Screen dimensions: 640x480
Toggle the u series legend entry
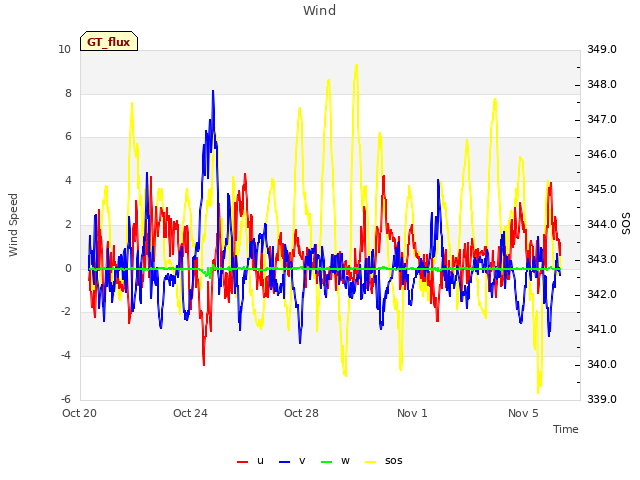click(251, 461)
